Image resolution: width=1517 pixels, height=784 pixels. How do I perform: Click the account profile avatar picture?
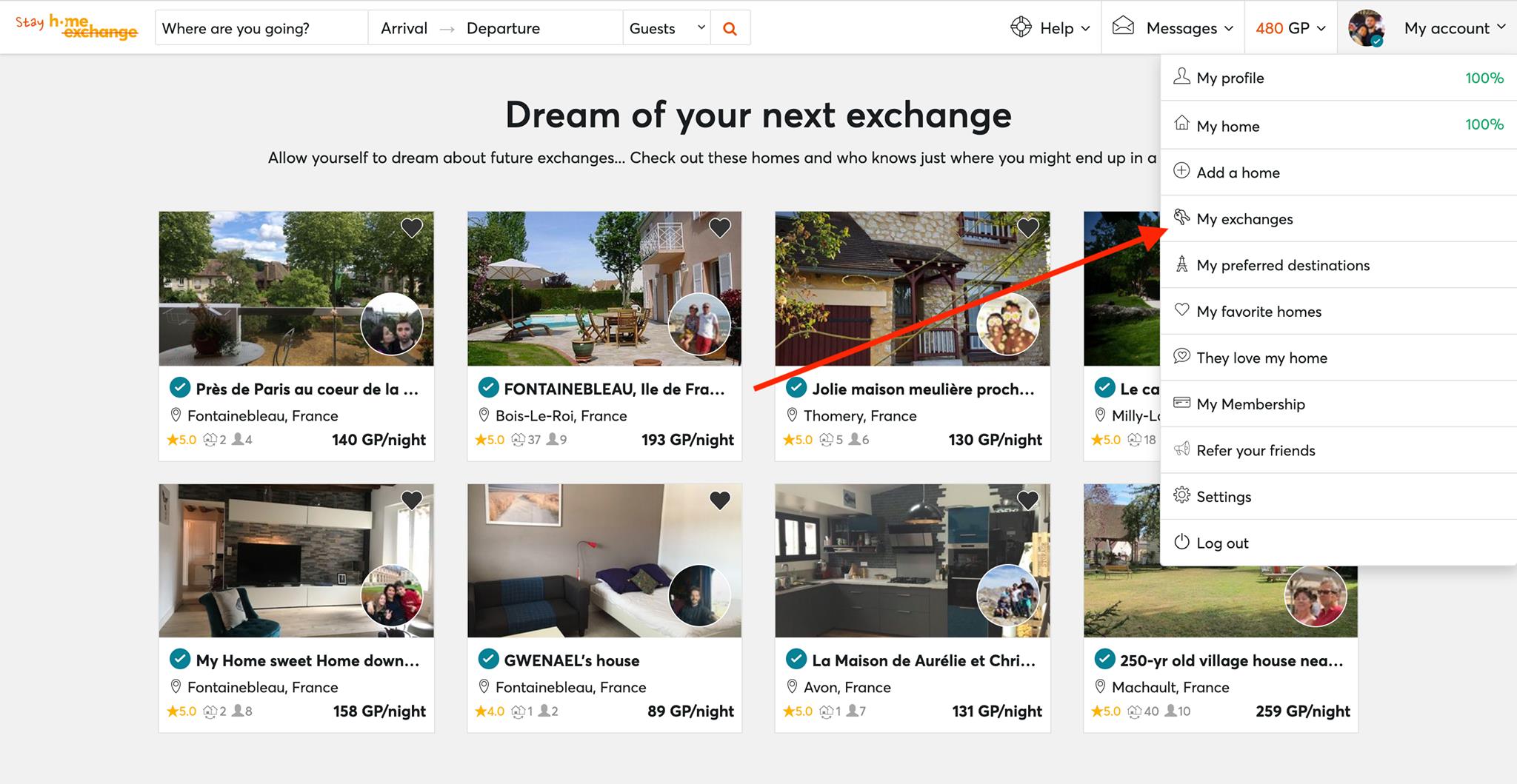[x=1367, y=28]
